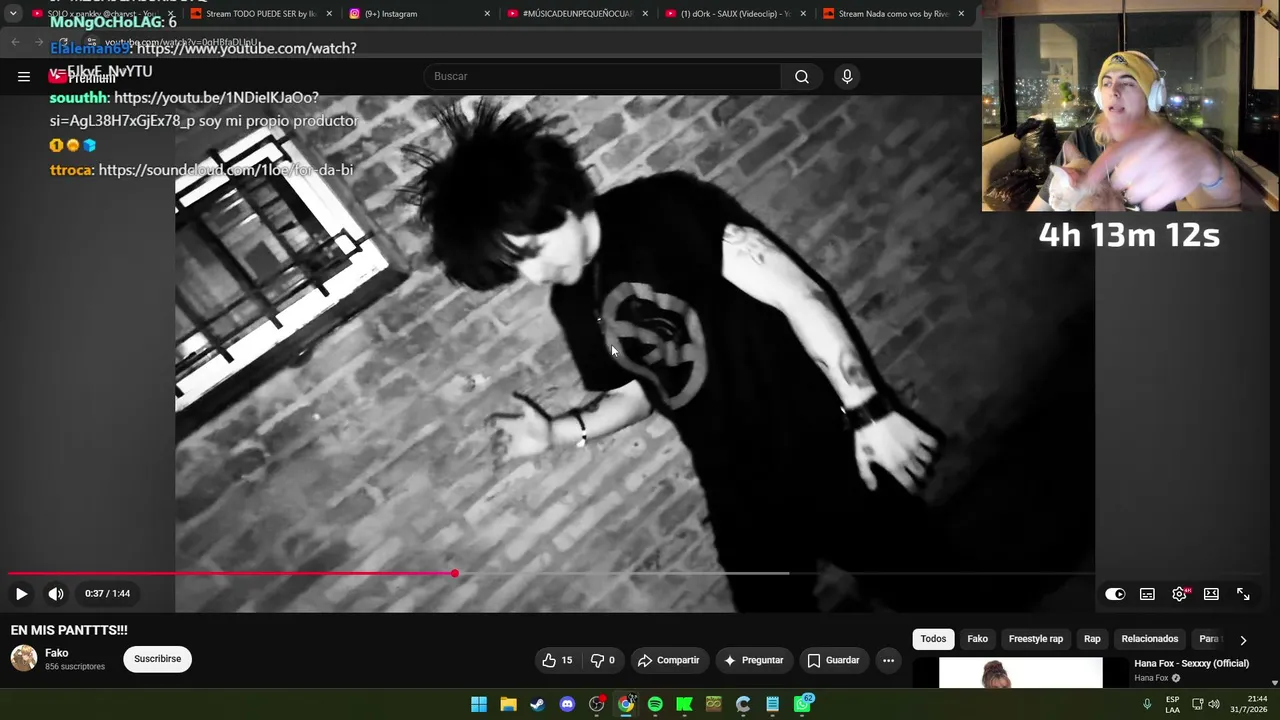This screenshot has width=1280, height=720.
Task: Click the progress bar scrubber dot
Action: (455, 574)
